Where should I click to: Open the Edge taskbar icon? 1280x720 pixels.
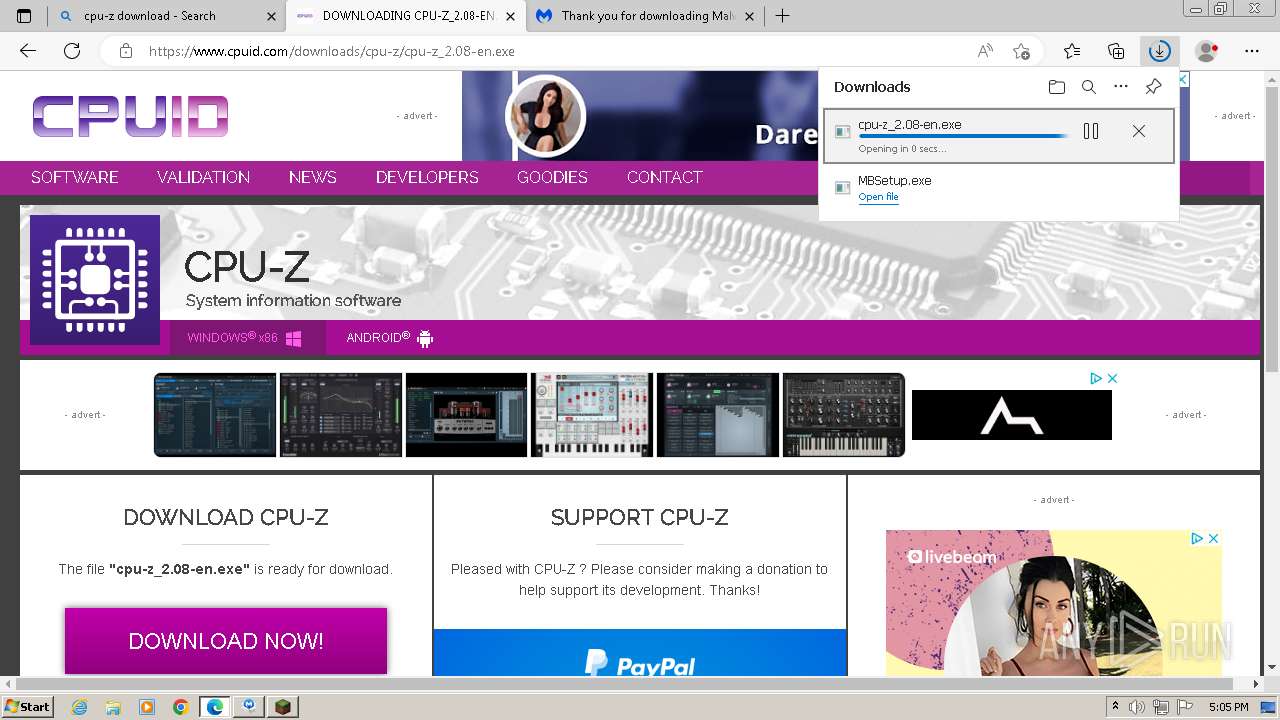pos(215,707)
